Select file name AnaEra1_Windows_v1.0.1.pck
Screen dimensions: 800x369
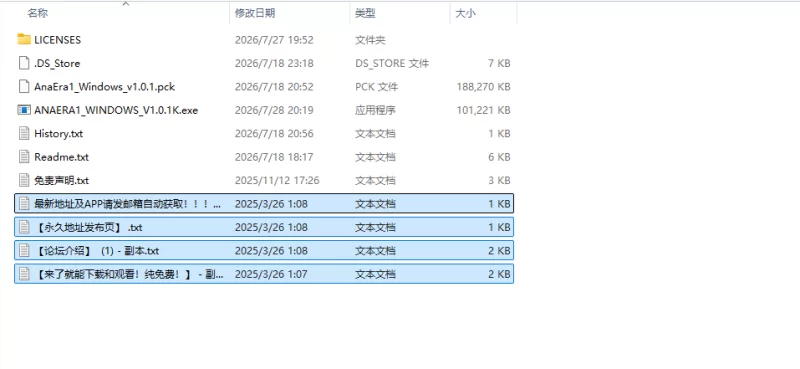(x=105, y=87)
